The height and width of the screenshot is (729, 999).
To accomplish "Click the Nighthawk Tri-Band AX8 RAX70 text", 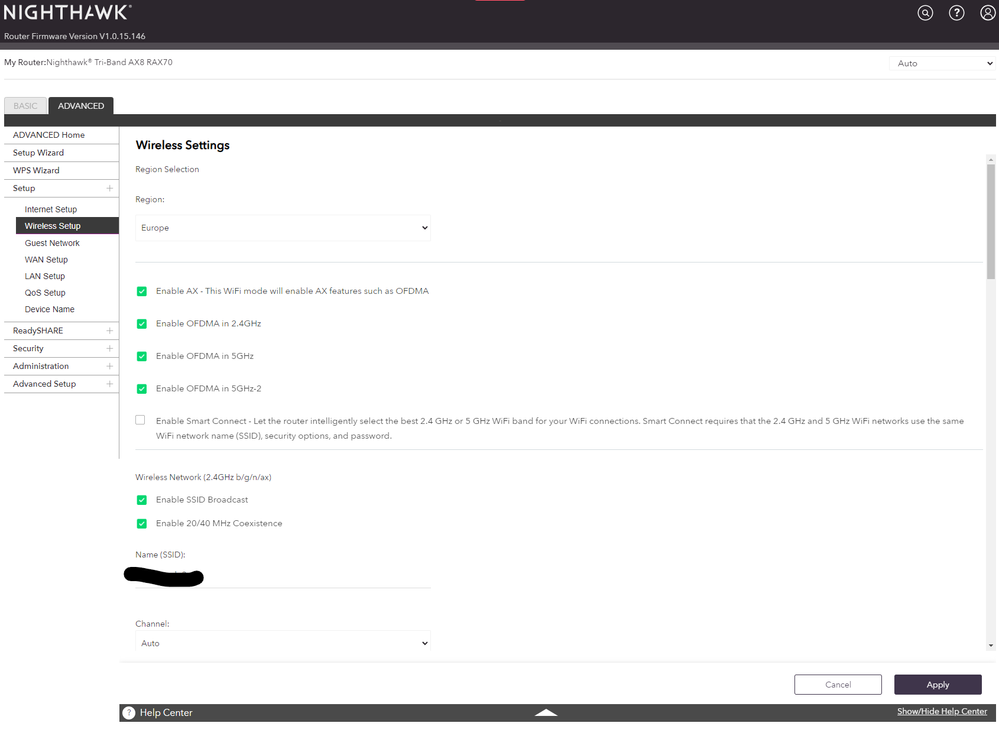I will (109, 62).
